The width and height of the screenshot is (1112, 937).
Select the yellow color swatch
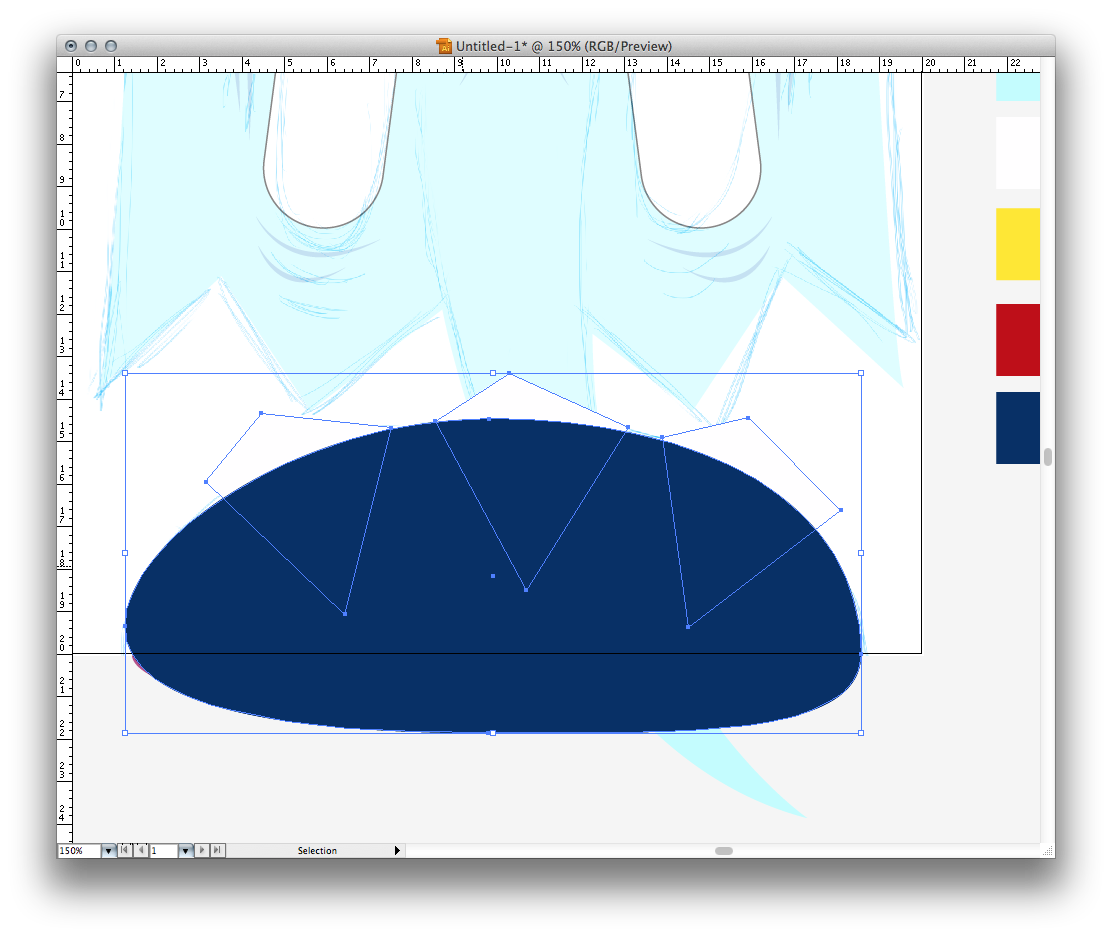coord(1017,244)
